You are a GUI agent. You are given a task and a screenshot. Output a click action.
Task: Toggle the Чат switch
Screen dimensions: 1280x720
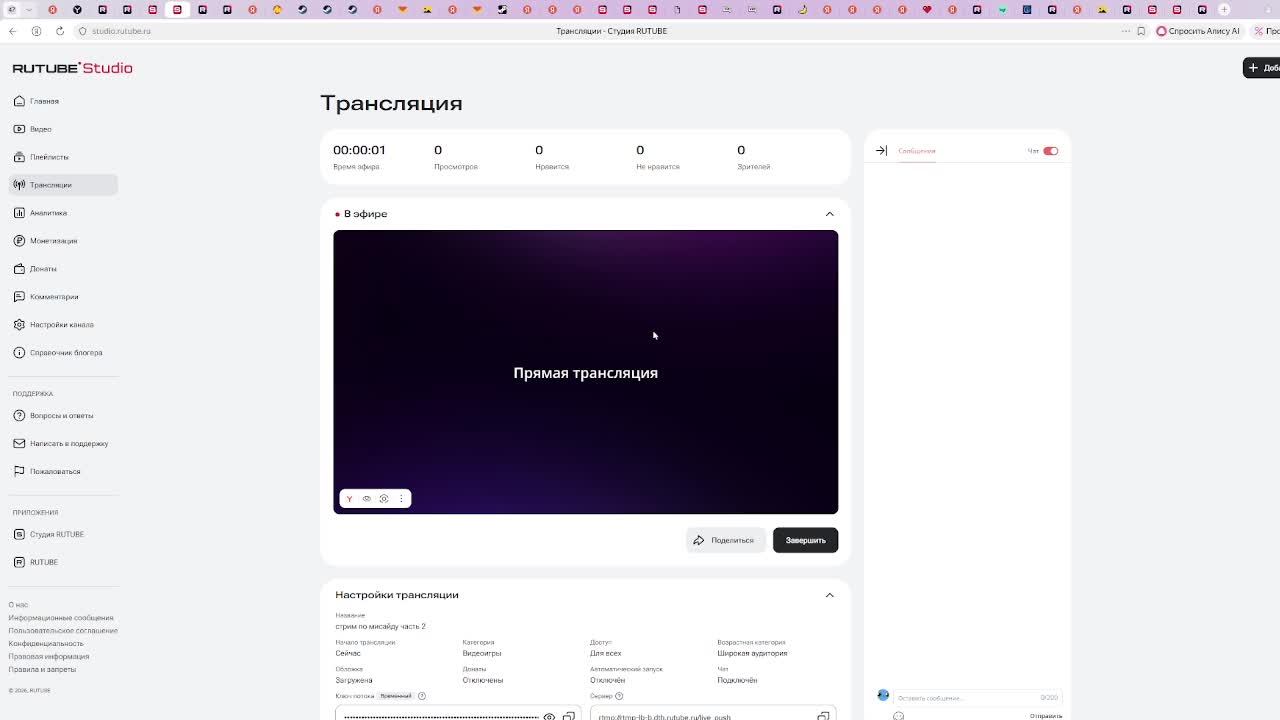click(1050, 151)
